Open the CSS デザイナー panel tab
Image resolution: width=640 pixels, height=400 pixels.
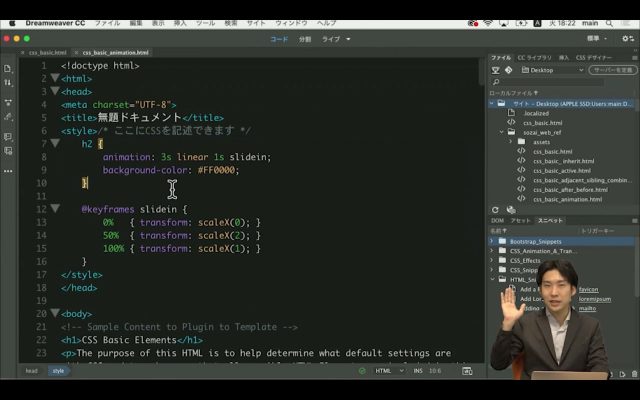[594, 58]
